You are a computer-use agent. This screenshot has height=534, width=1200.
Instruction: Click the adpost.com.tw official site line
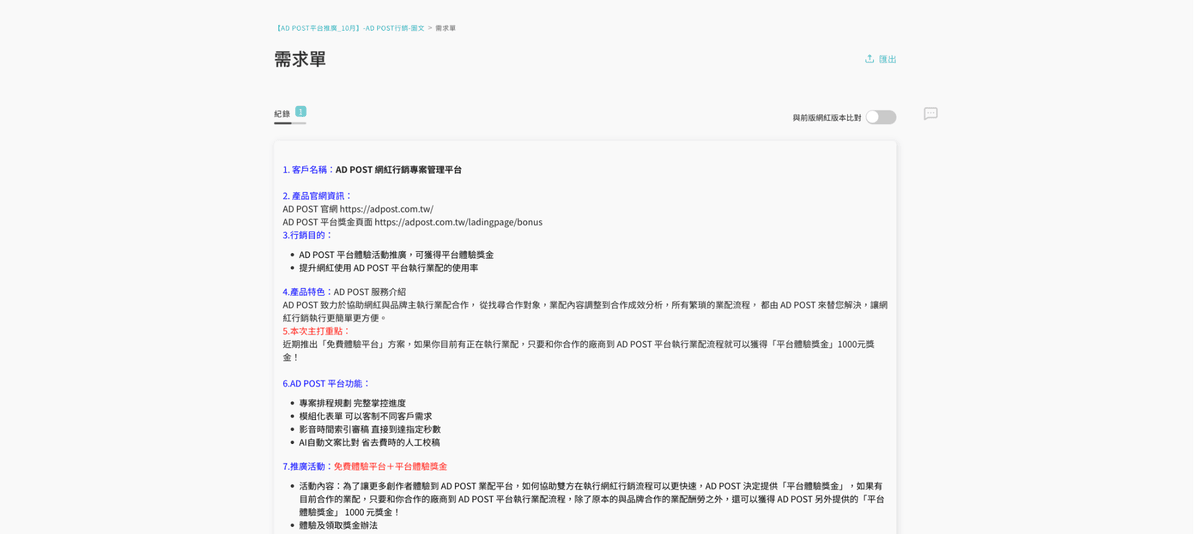[x=360, y=209]
